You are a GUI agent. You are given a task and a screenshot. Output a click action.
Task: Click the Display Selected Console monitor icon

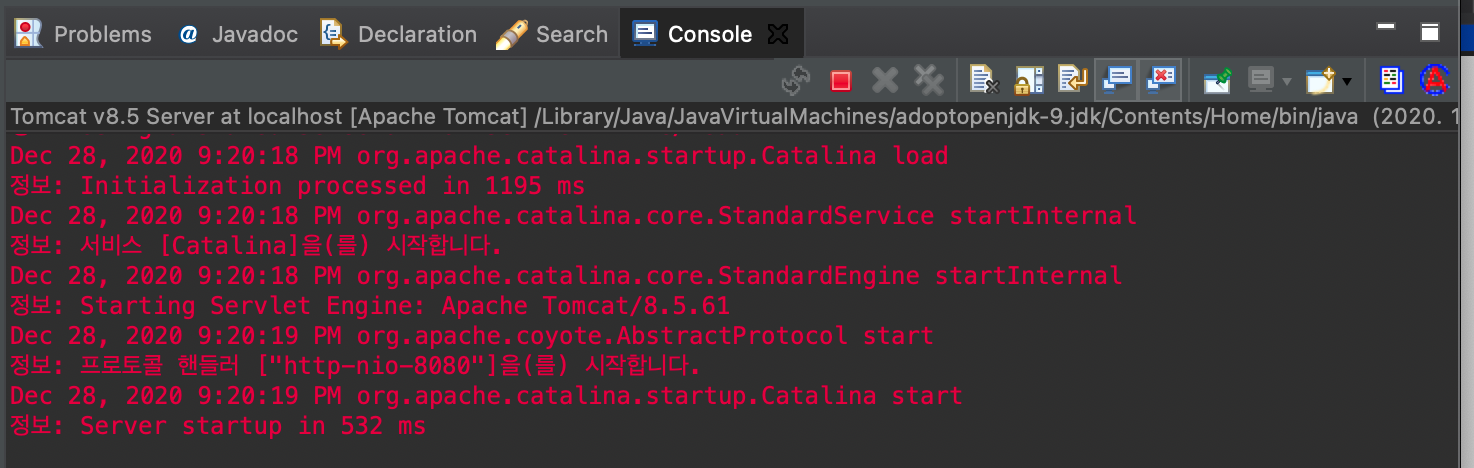pyautogui.click(x=1261, y=80)
